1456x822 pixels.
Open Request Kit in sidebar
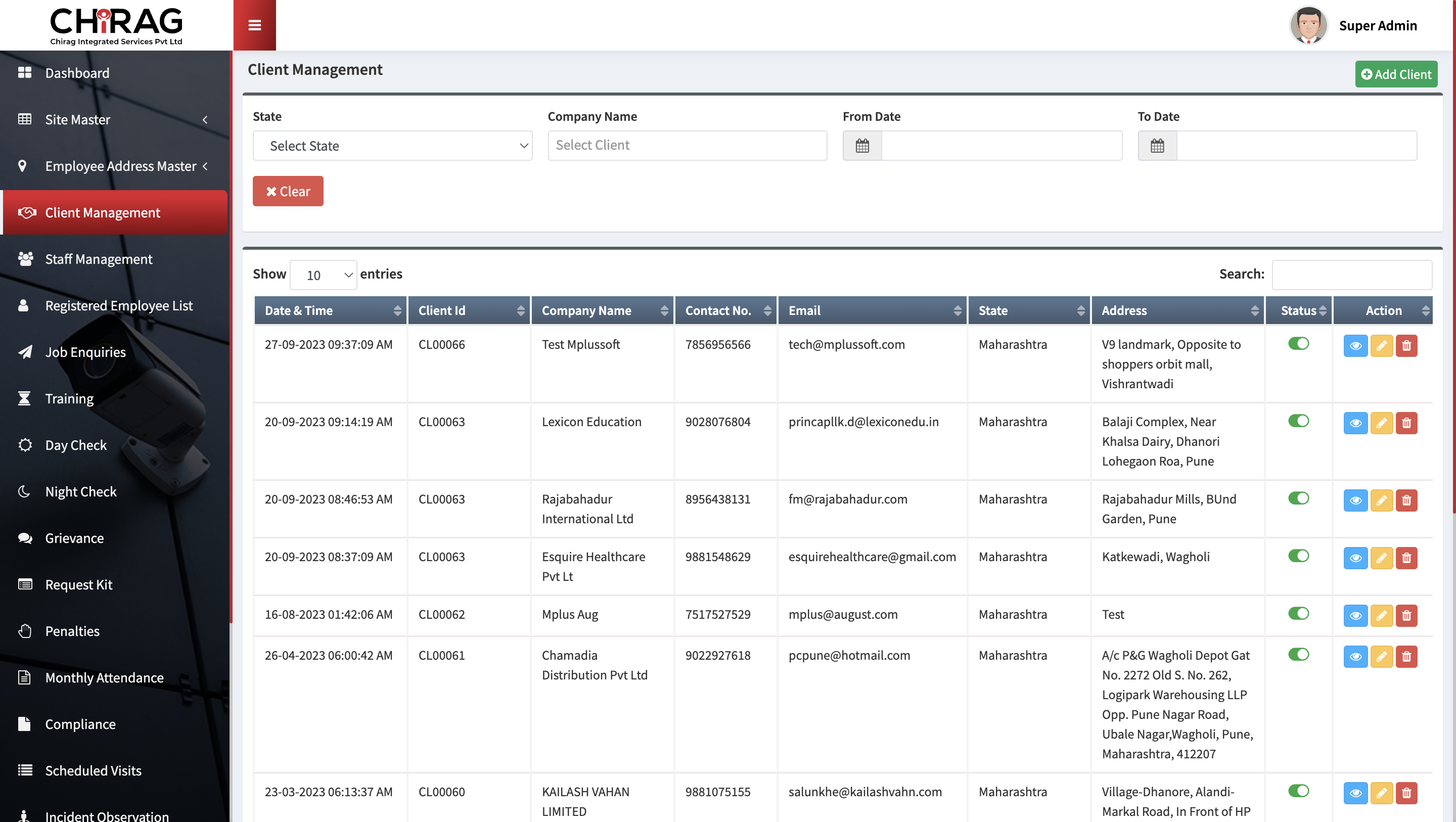[115, 584]
